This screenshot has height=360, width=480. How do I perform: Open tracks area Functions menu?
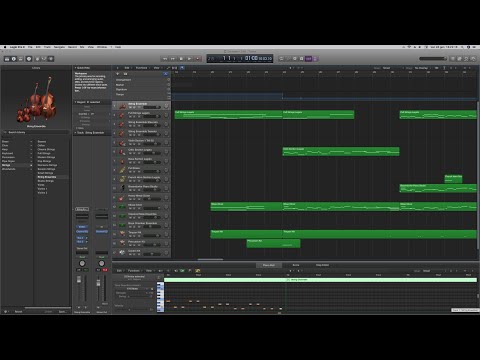click(142, 68)
